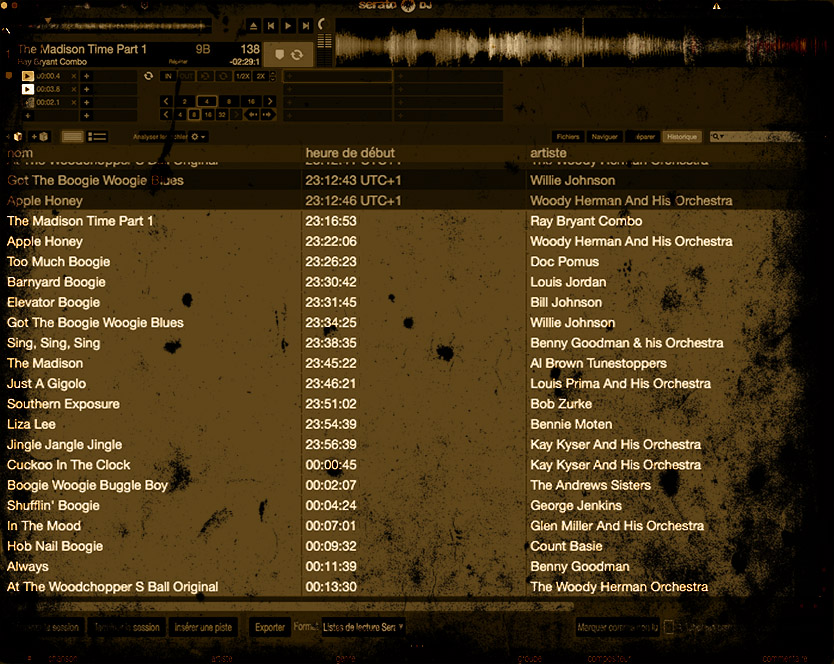The height and width of the screenshot is (664, 834).
Task: Select 'Too Much Boogie' track
Action: pyautogui.click(x=404, y=261)
